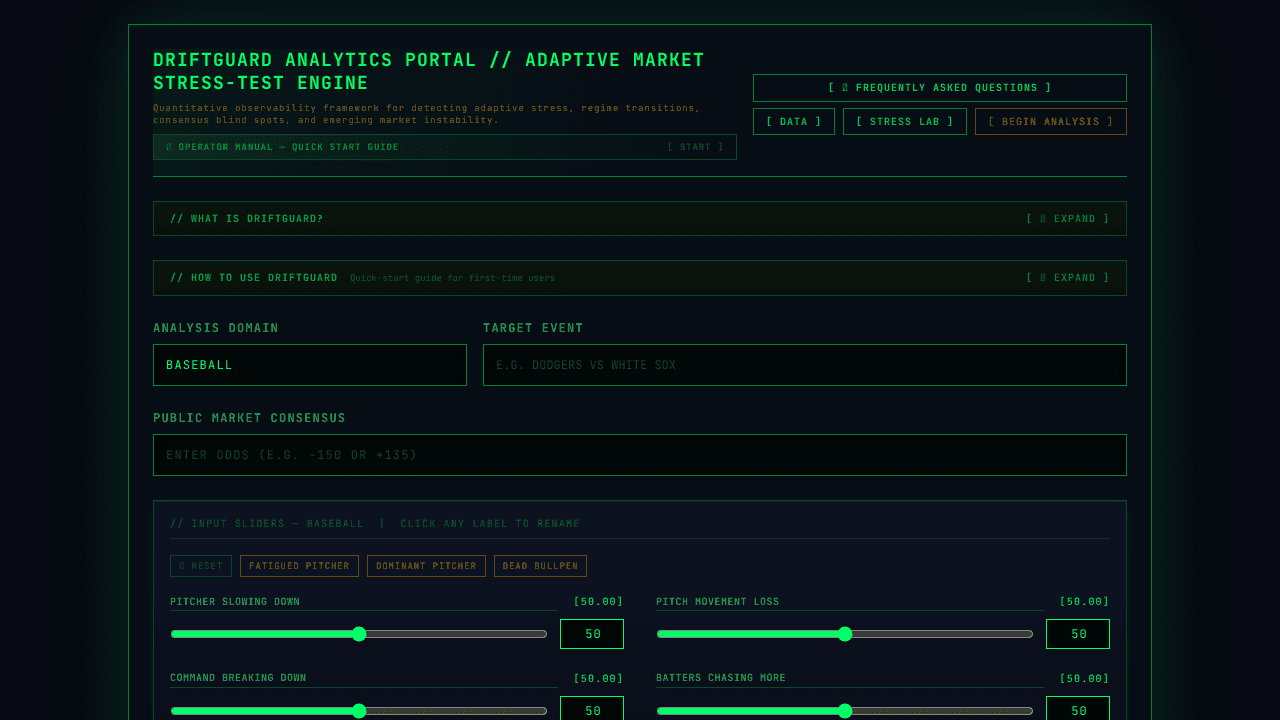Adjust the Pitch Movement Loss slider

tap(845, 634)
